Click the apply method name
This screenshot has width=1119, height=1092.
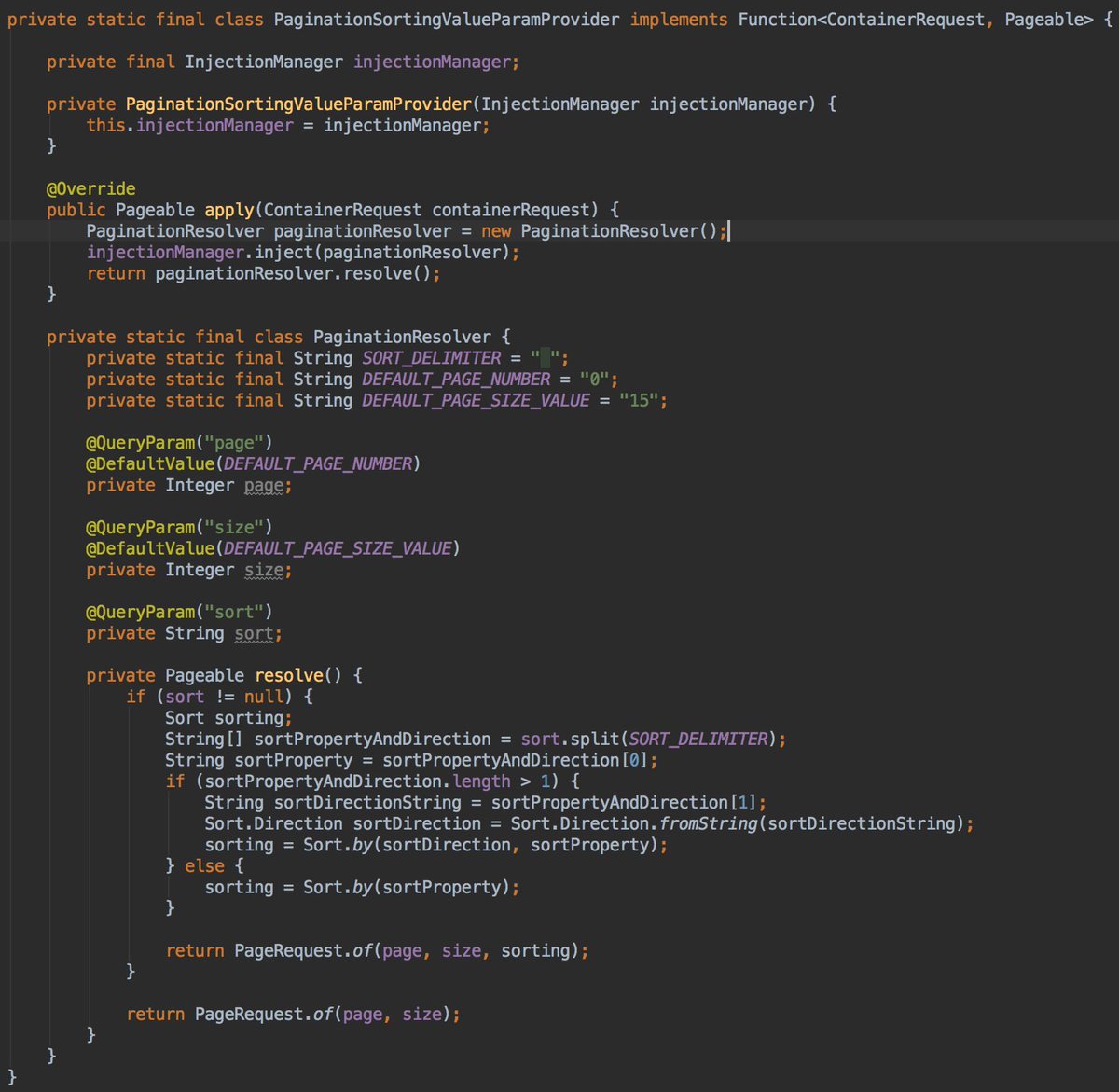point(228,209)
